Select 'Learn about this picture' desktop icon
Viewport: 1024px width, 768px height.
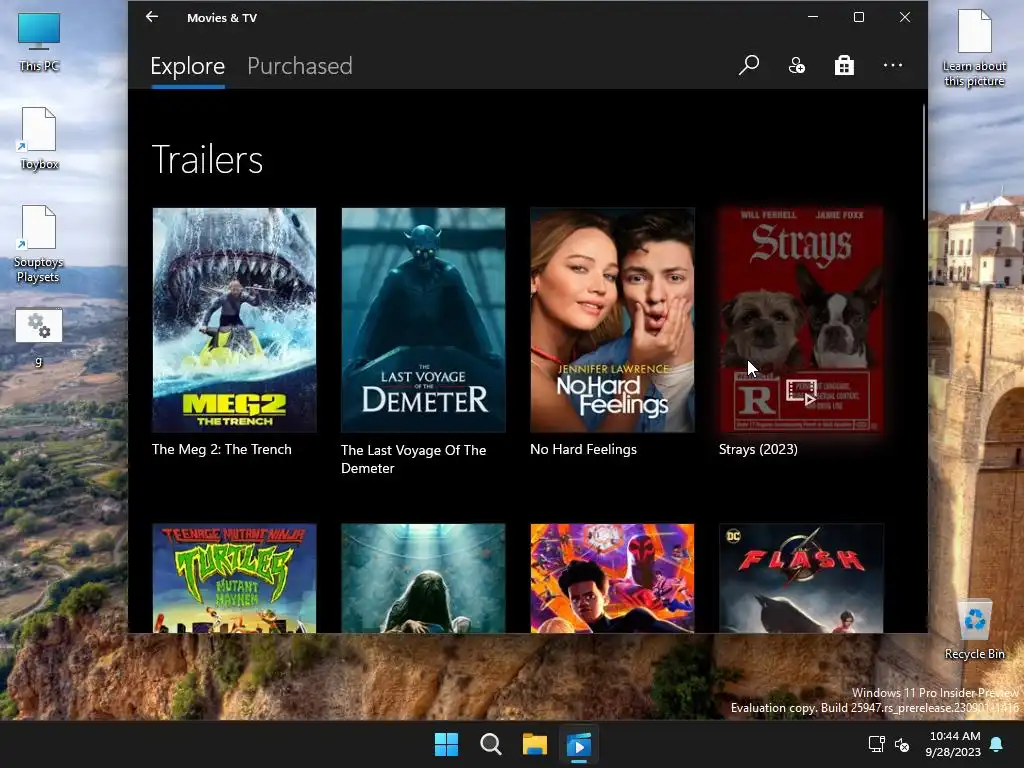click(x=974, y=48)
